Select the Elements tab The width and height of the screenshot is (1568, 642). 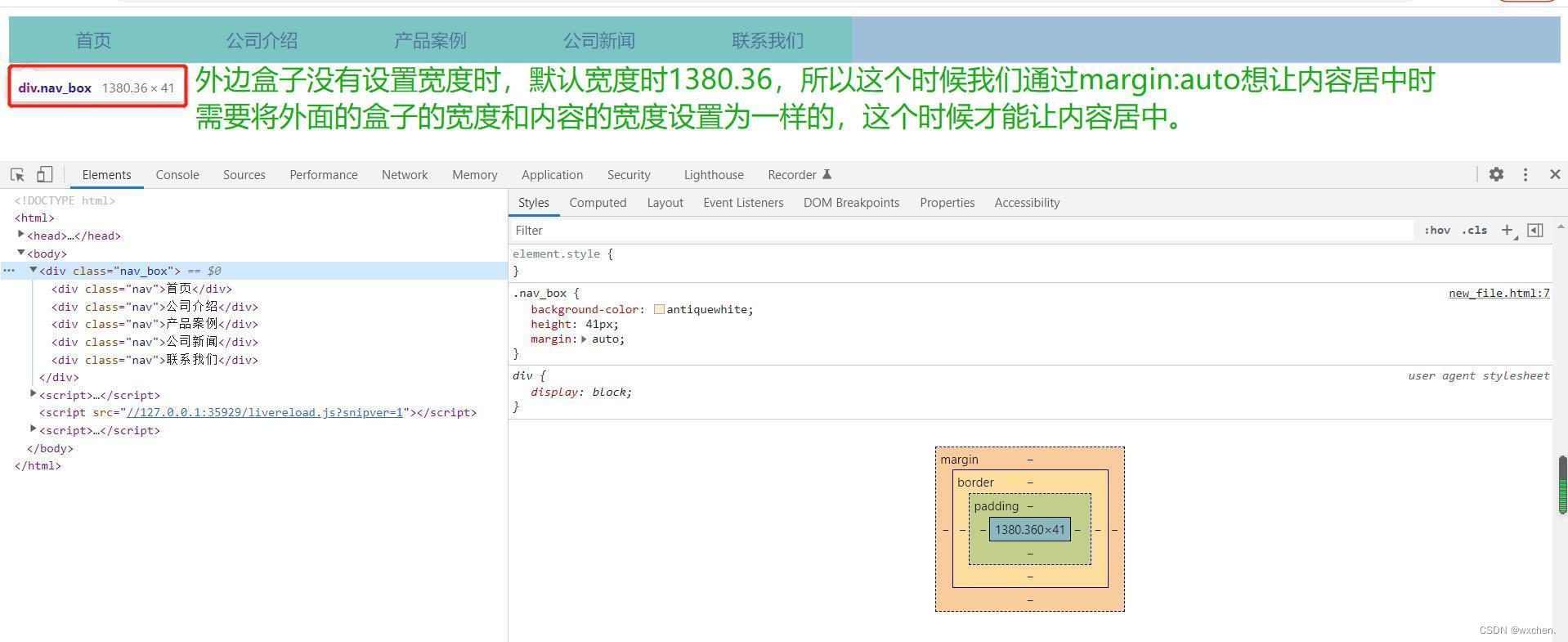click(x=106, y=175)
